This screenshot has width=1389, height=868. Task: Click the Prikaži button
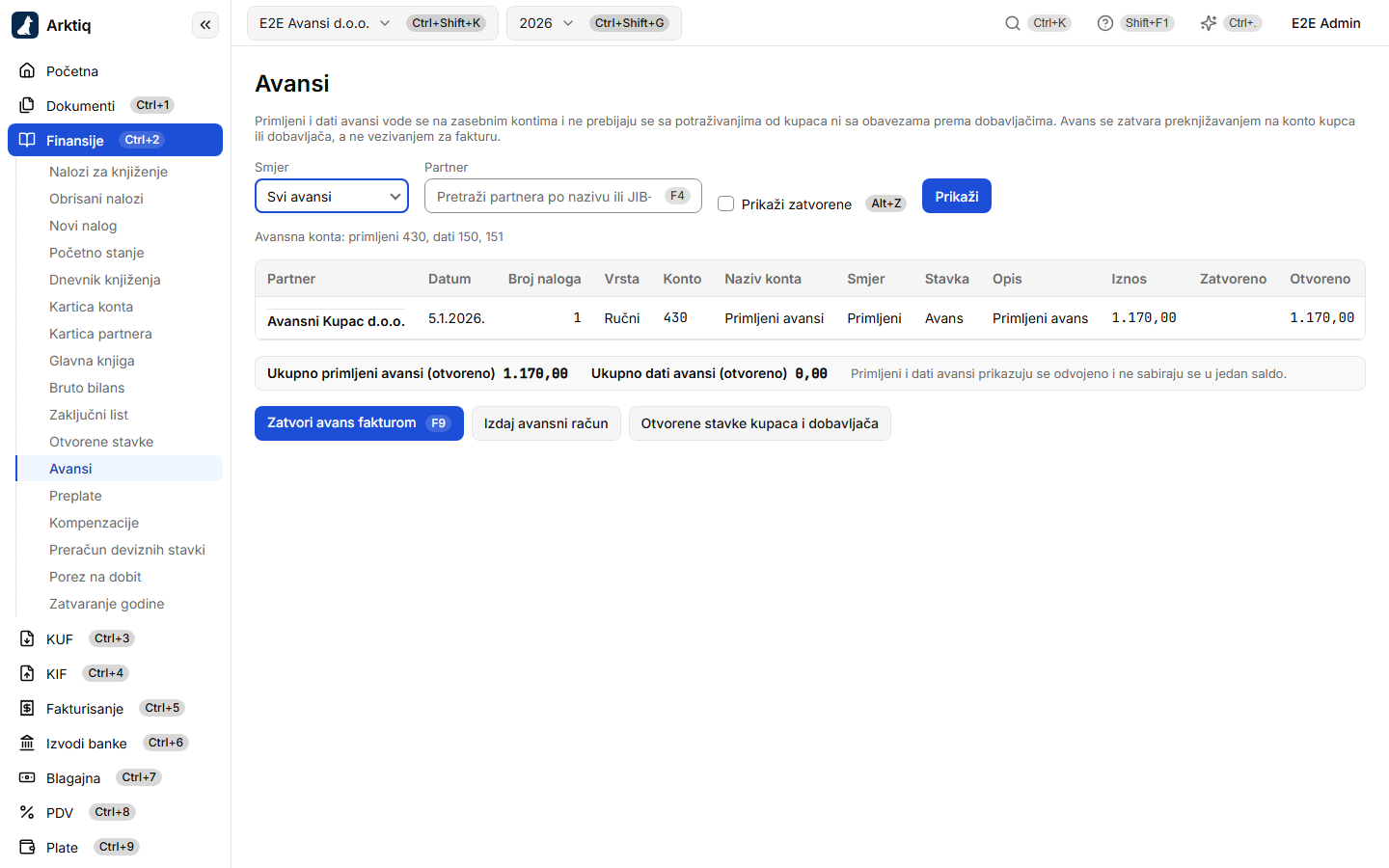(x=957, y=196)
